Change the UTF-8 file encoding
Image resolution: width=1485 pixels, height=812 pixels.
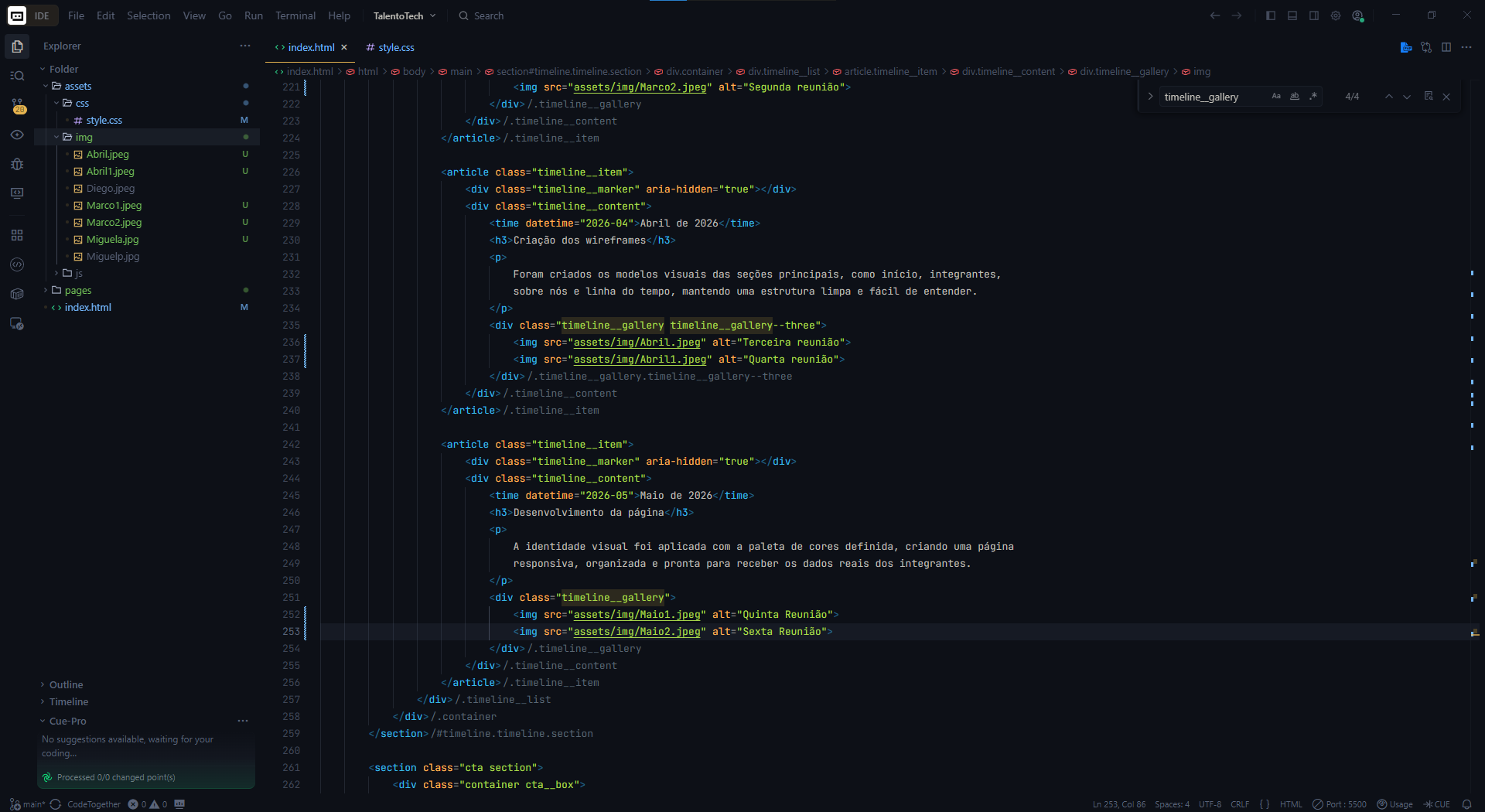click(1210, 804)
